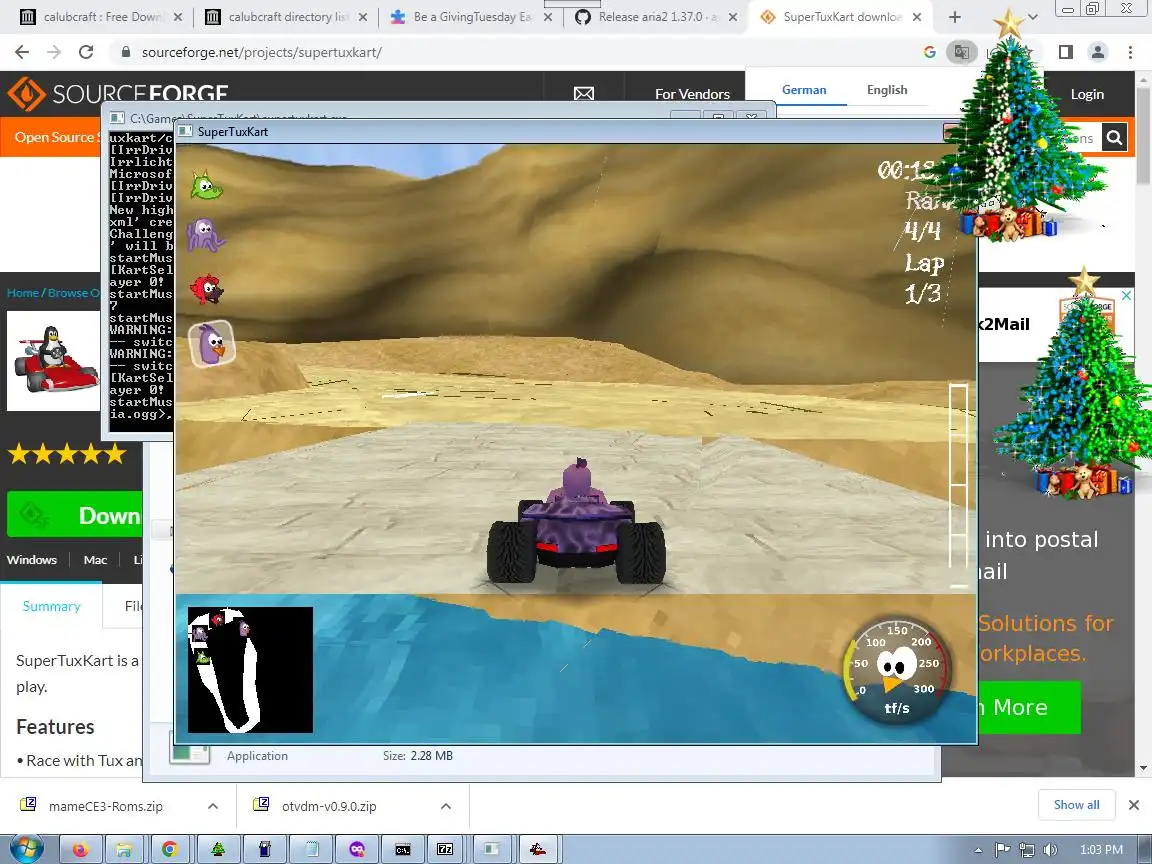Open the Chrome profile avatar
1152x864 pixels.
click(1098, 52)
